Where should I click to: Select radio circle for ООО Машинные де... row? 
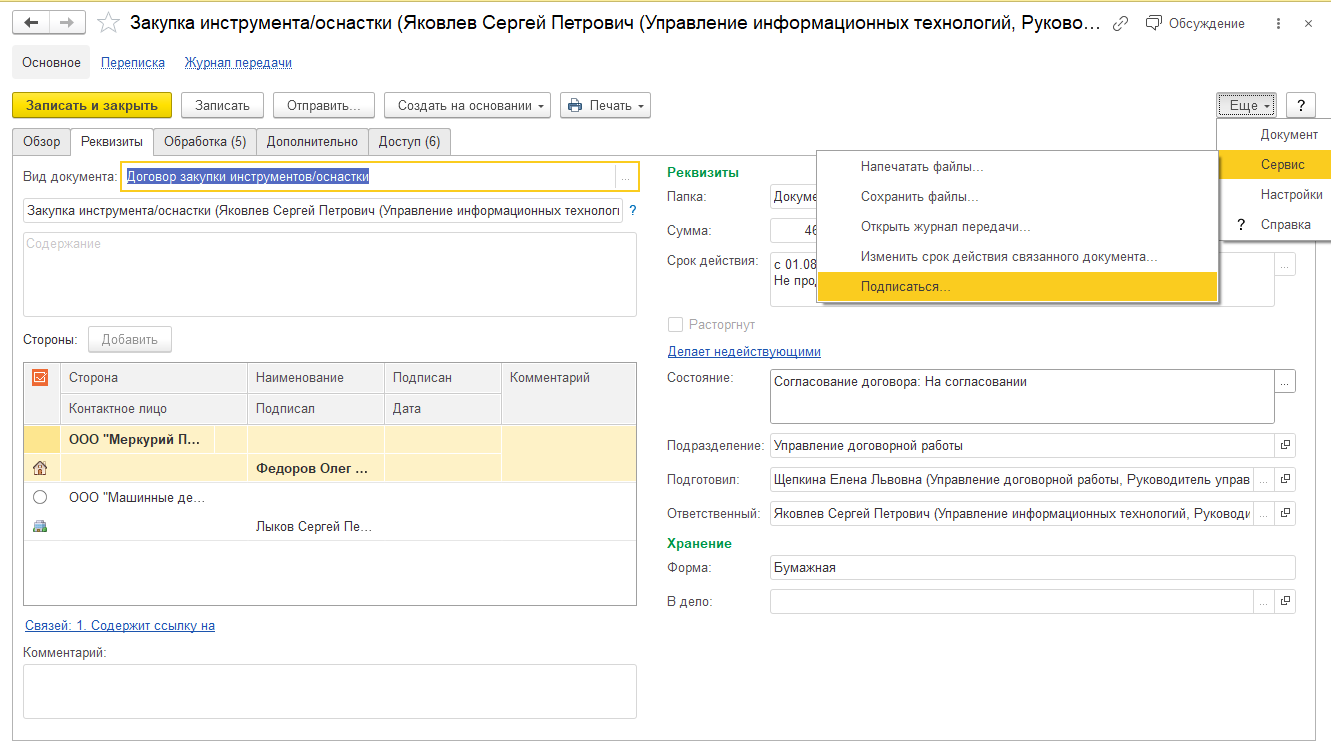(40, 497)
